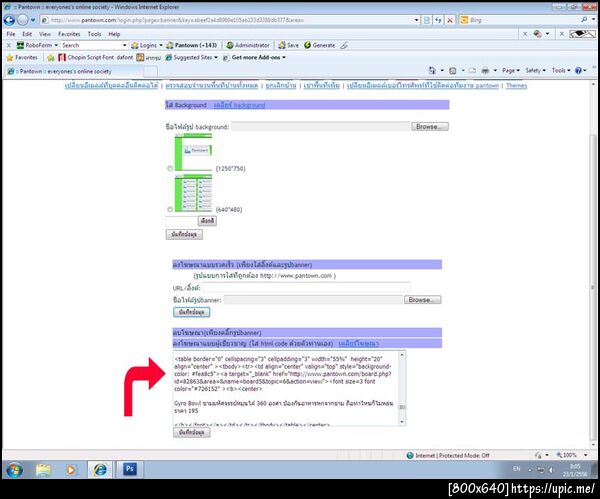Click the Pantown (+143) RoboForm passcard

pos(192,45)
